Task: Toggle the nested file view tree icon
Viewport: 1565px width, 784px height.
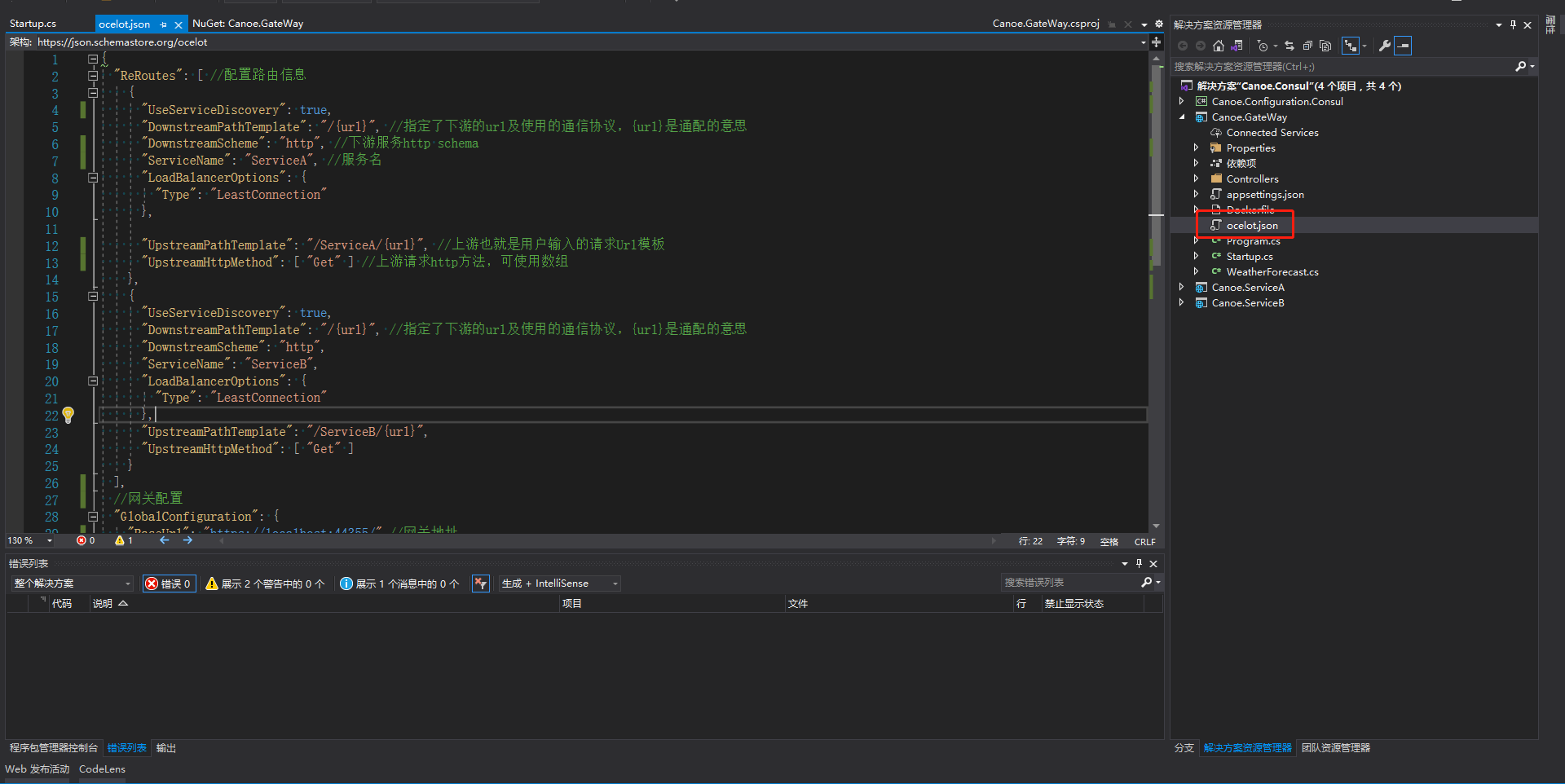Action: click(1351, 46)
